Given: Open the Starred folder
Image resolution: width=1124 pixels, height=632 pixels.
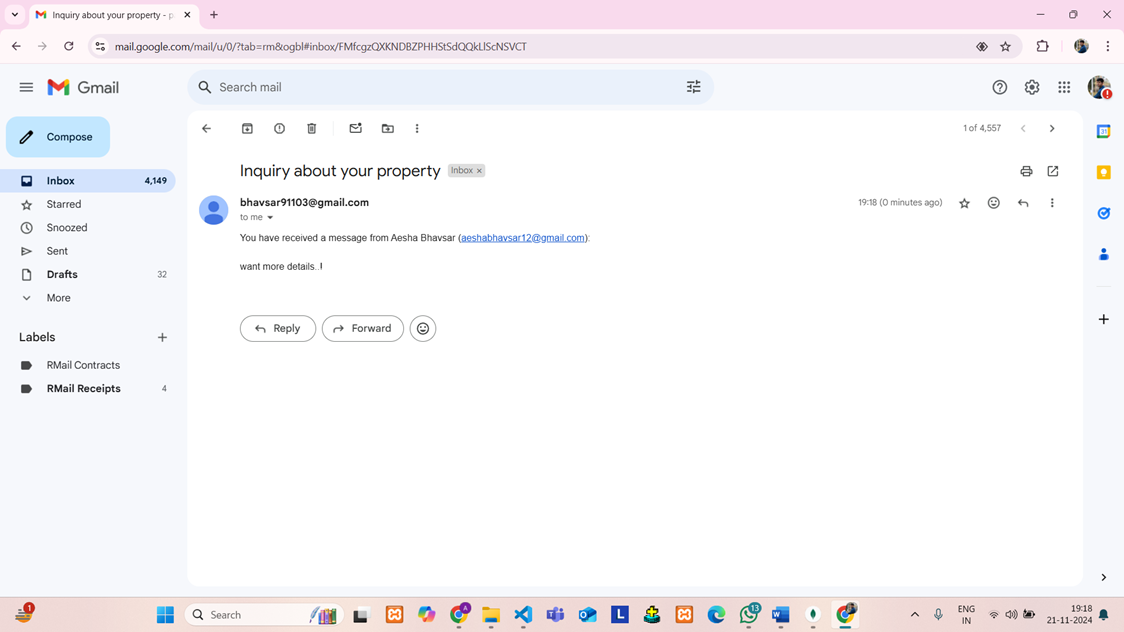Looking at the screenshot, I should point(64,204).
